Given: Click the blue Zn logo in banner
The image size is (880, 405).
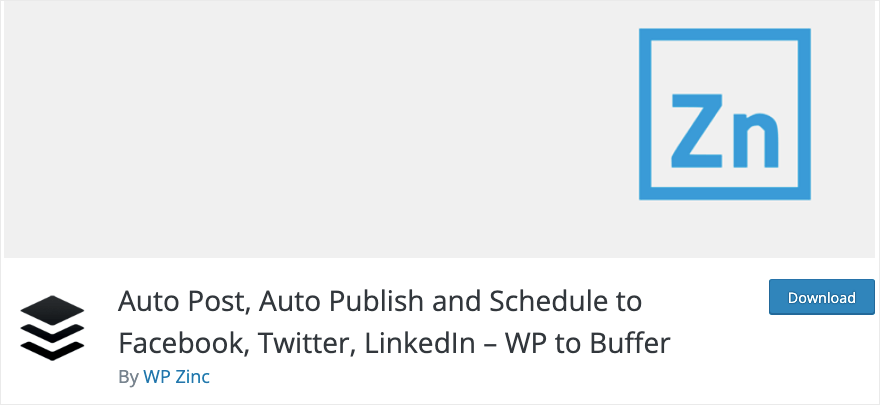Looking at the screenshot, I should pos(725,114).
